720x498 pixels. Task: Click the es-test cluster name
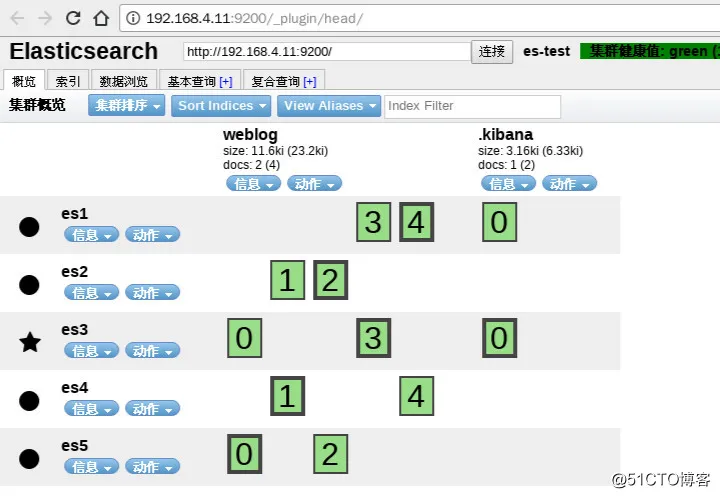546,51
